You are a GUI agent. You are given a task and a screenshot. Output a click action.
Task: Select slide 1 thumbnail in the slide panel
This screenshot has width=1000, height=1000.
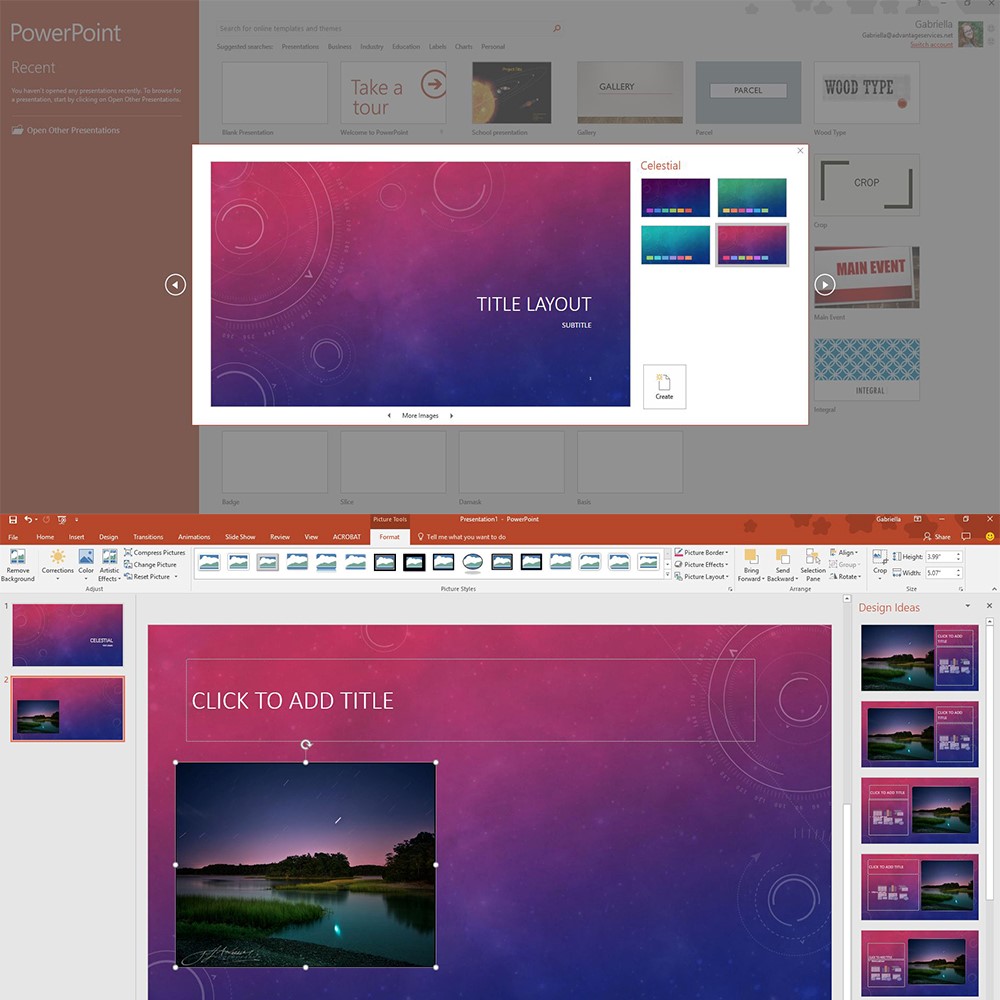click(x=68, y=635)
